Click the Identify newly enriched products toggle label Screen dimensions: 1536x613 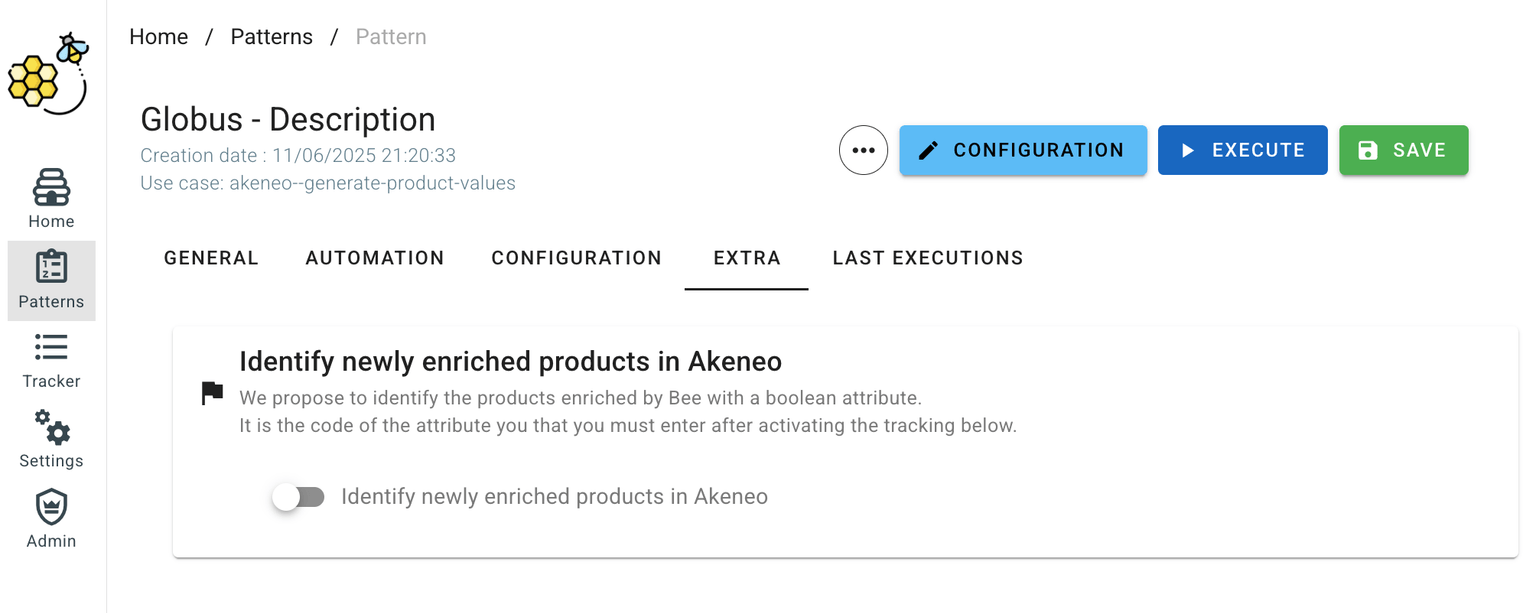554,497
